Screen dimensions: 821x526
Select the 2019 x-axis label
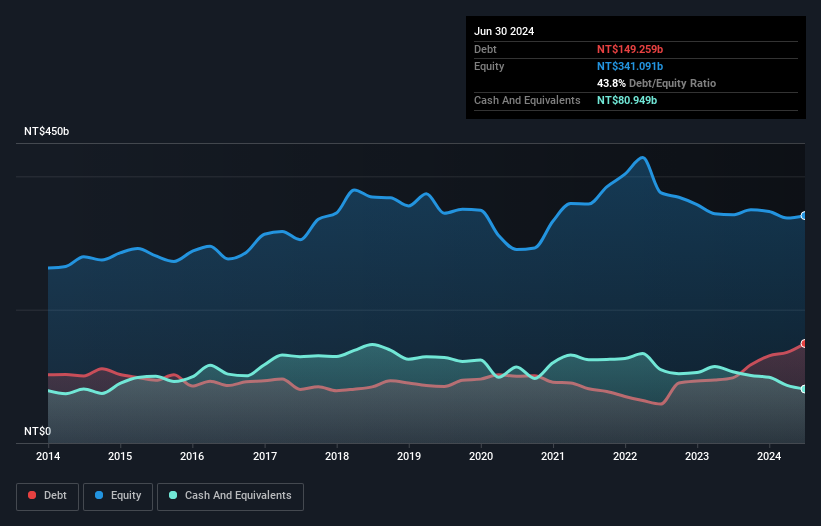point(409,456)
